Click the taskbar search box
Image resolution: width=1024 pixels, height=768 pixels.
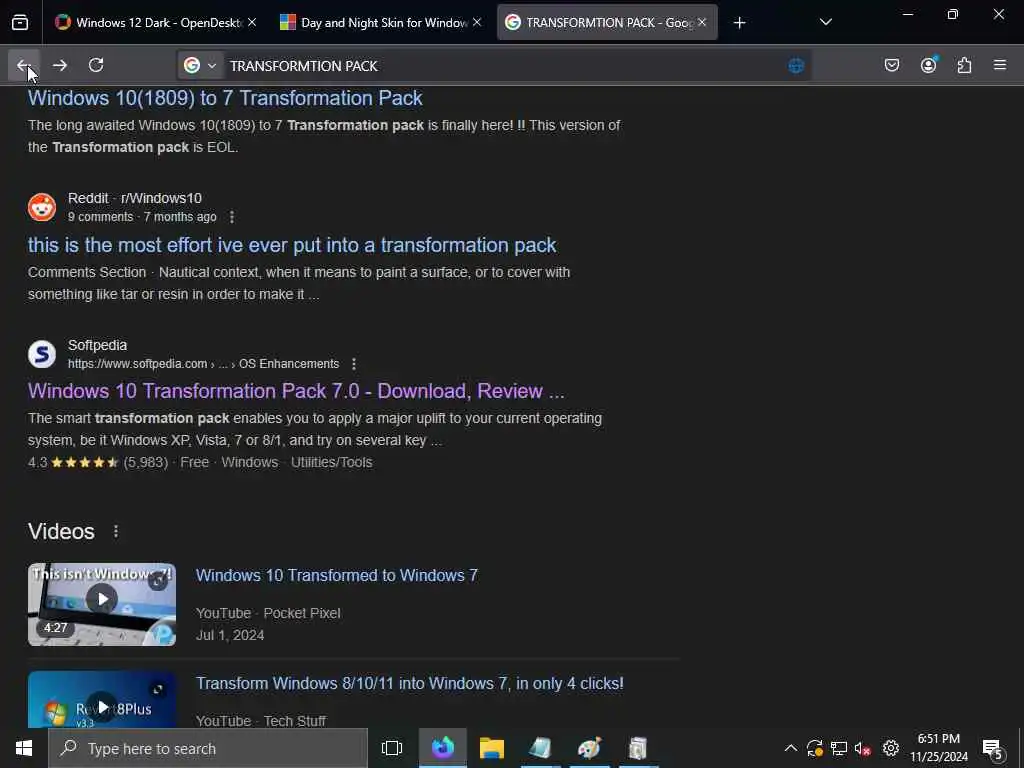(x=208, y=748)
